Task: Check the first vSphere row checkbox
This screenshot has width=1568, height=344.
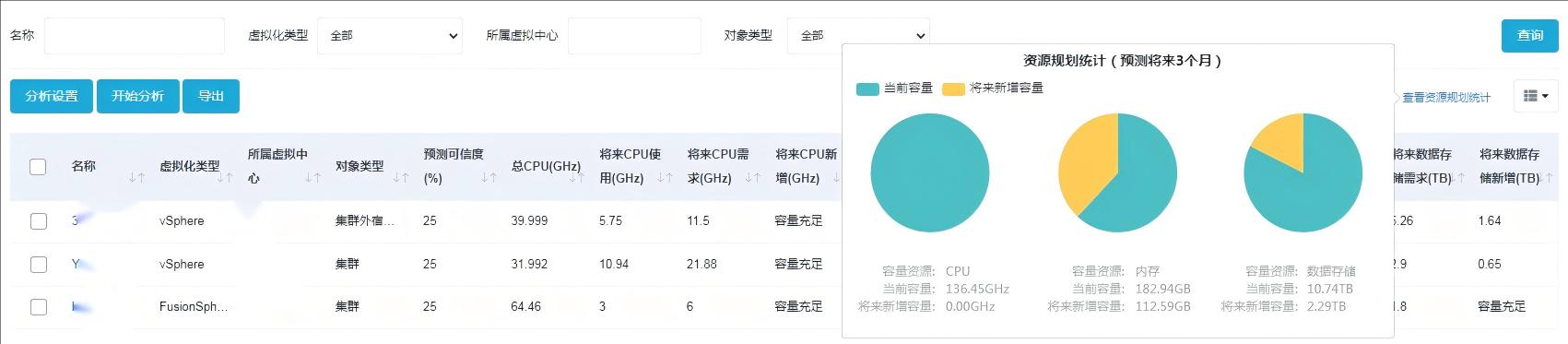Action: click(x=38, y=221)
